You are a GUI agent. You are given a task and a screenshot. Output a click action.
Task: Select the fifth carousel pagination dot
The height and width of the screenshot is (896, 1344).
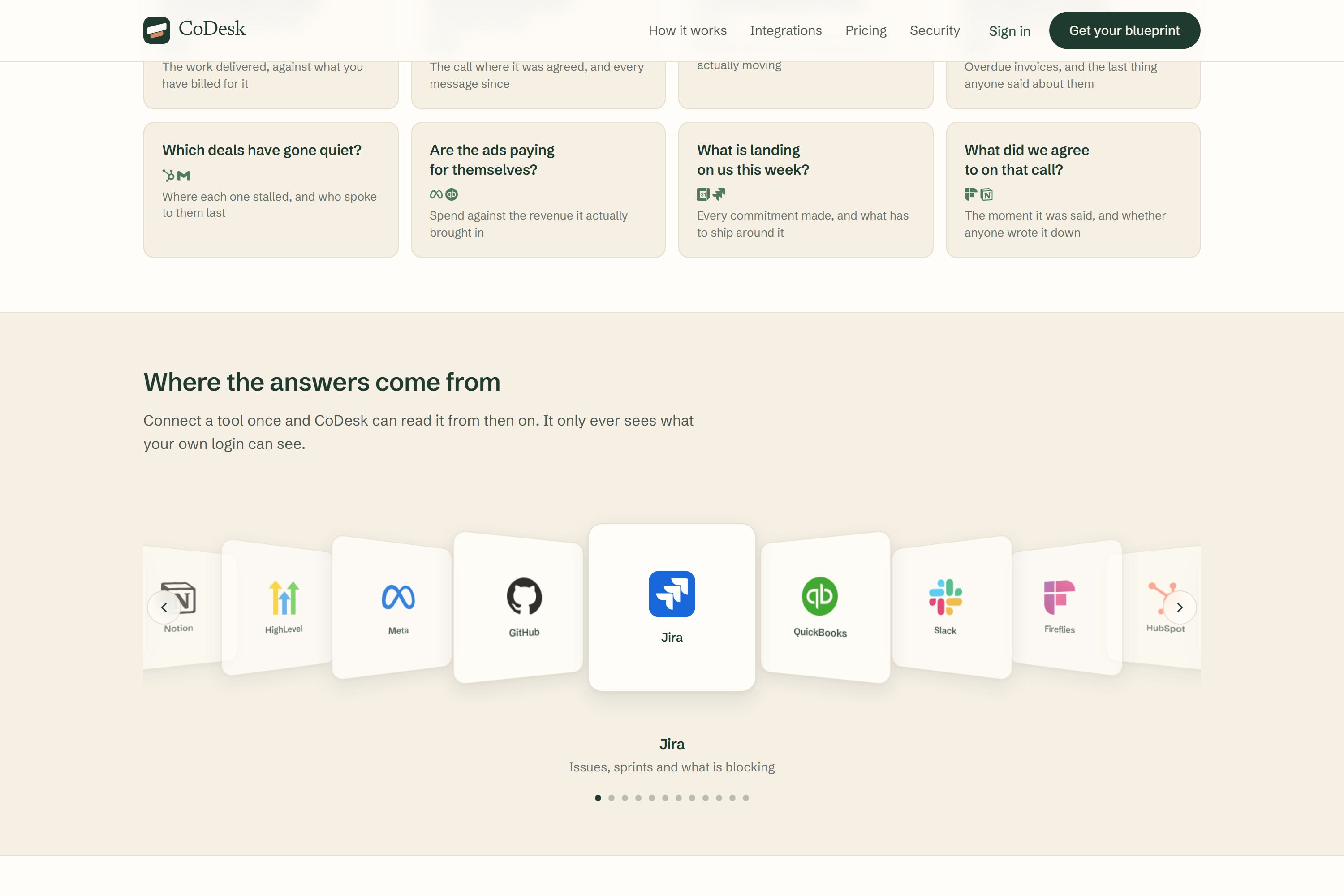(x=651, y=798)
